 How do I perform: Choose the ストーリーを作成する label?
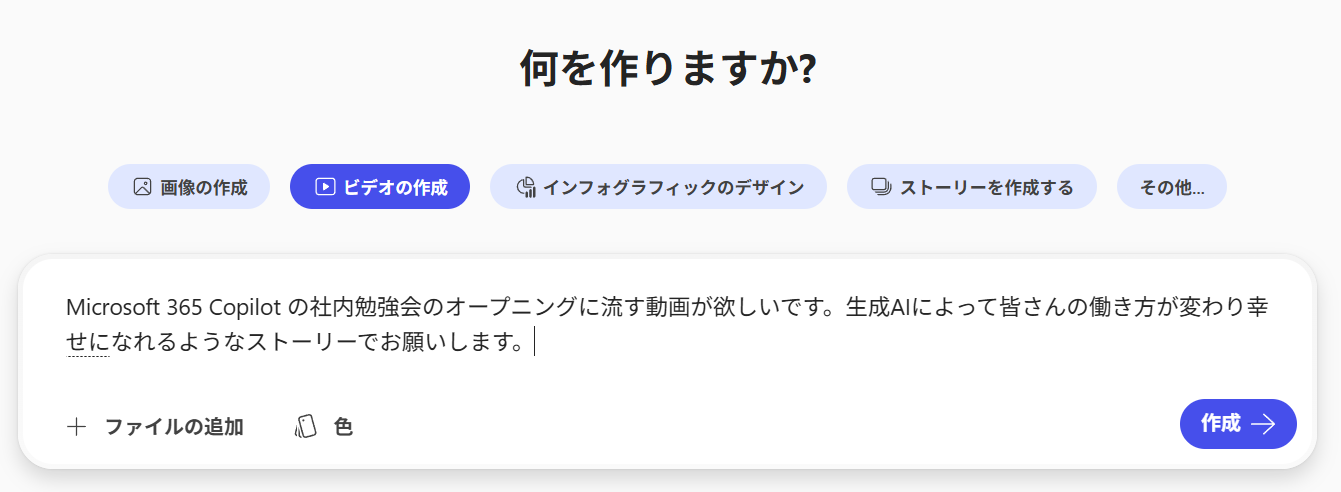pos(986,187)
